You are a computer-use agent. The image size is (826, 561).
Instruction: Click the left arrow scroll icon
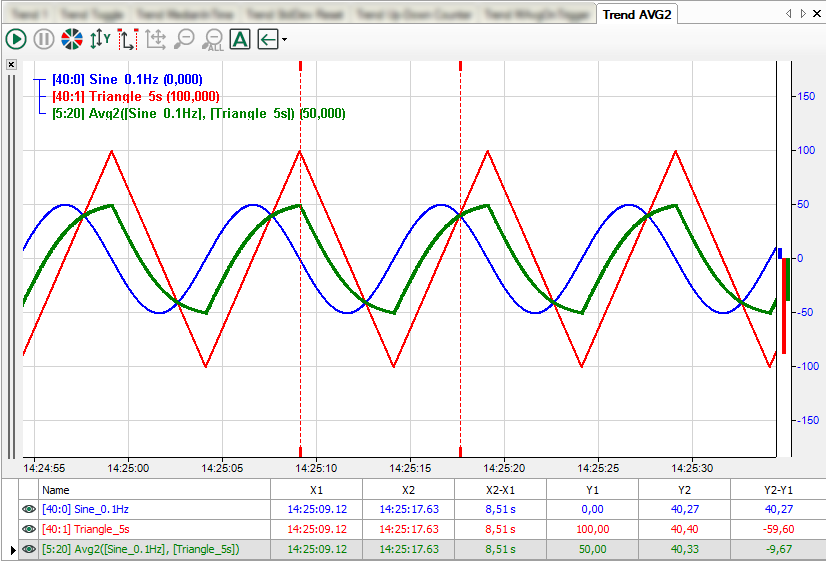tap(267, 39)
